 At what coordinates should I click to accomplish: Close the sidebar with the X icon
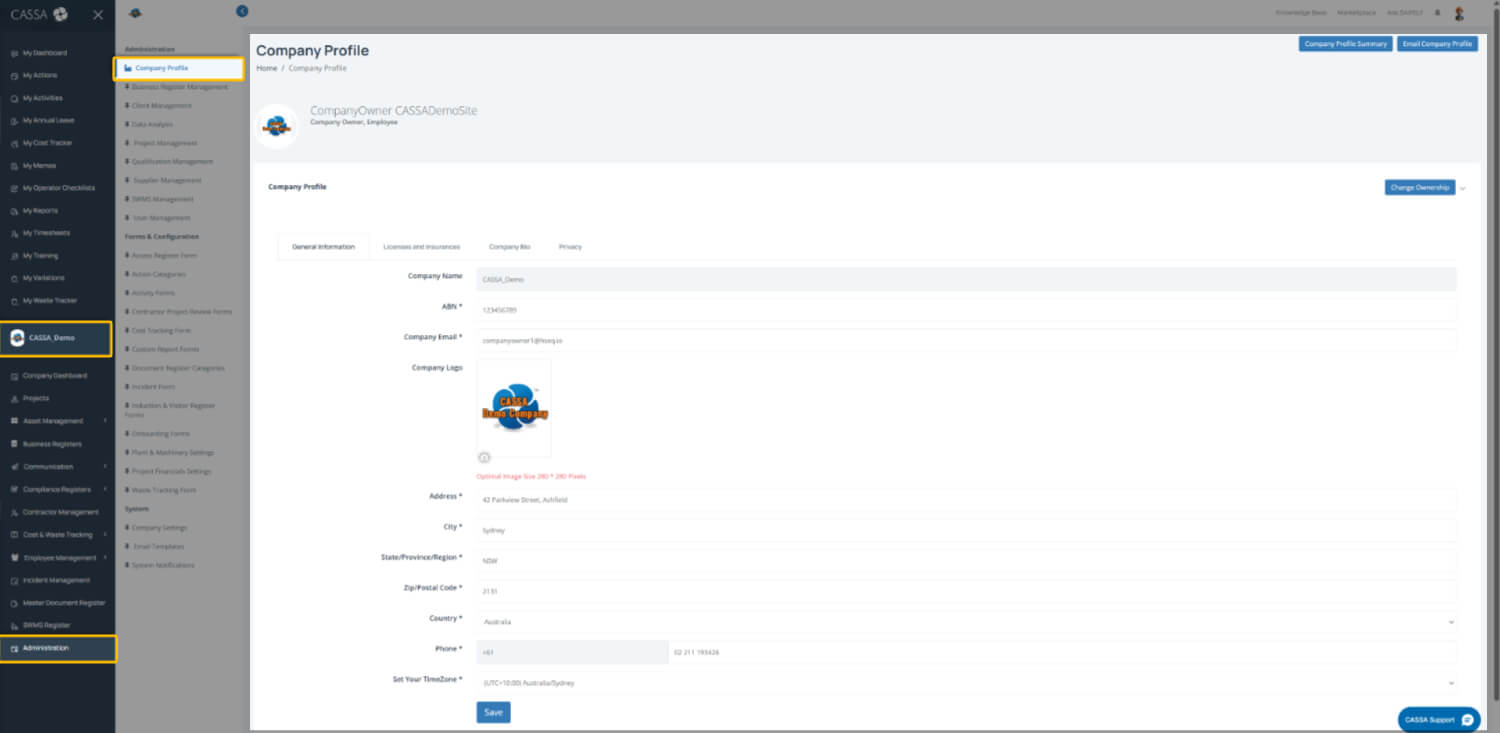[97, 14]
